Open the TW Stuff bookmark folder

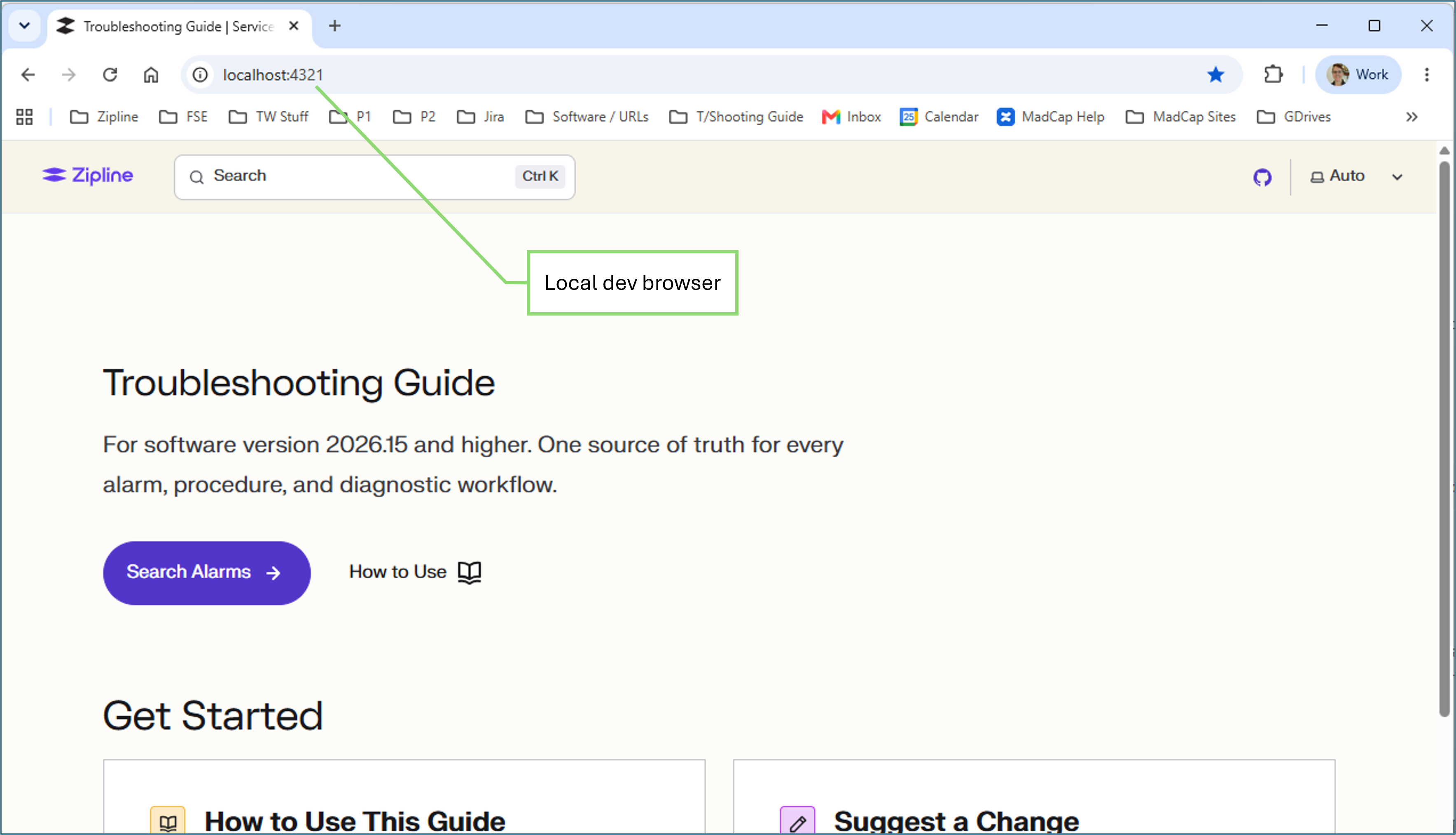pyautogui.click(x=268, y=117)
